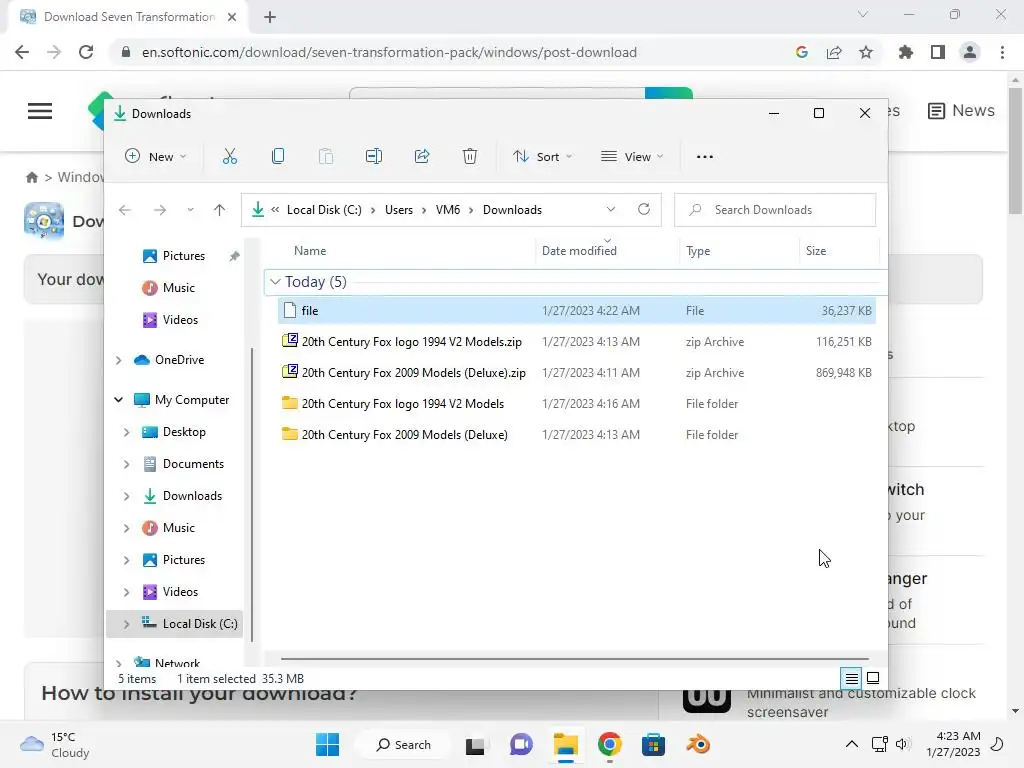Click the Rename icon in Explorer toolbar
Screen dimensions: 1024x768
(374, 156)
